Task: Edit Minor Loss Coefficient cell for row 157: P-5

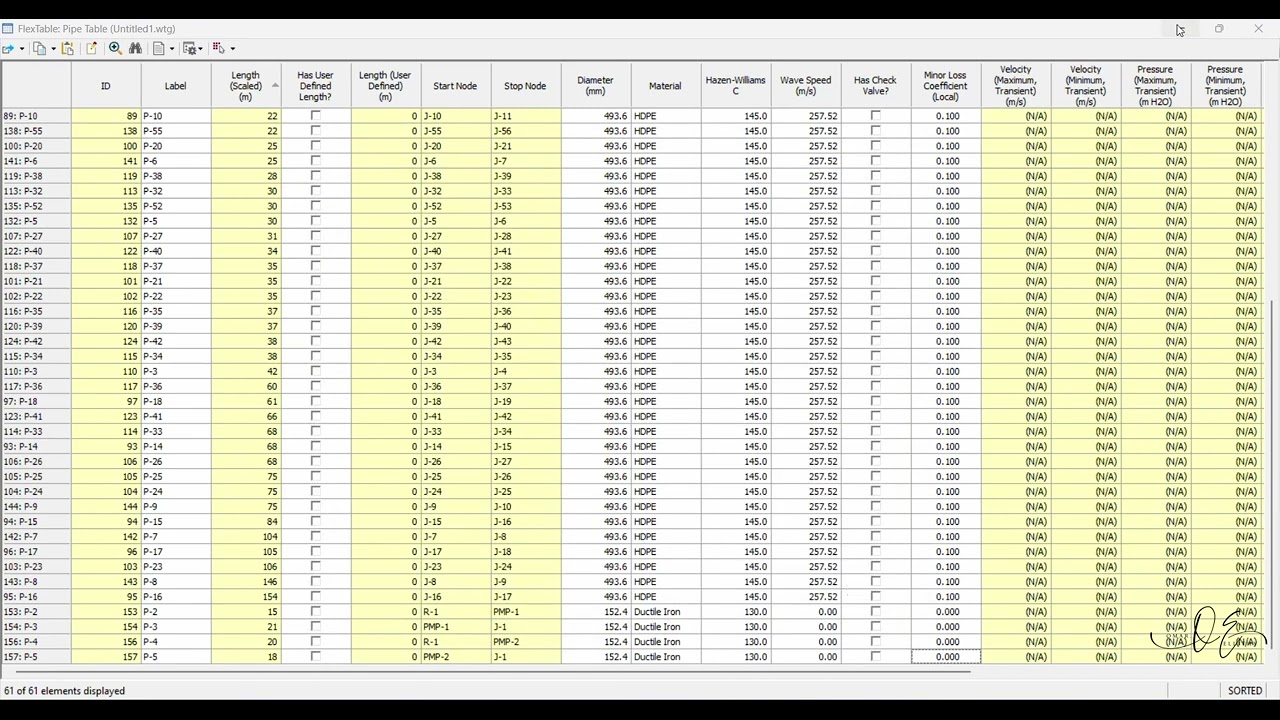Action: (x=946, y=657)
